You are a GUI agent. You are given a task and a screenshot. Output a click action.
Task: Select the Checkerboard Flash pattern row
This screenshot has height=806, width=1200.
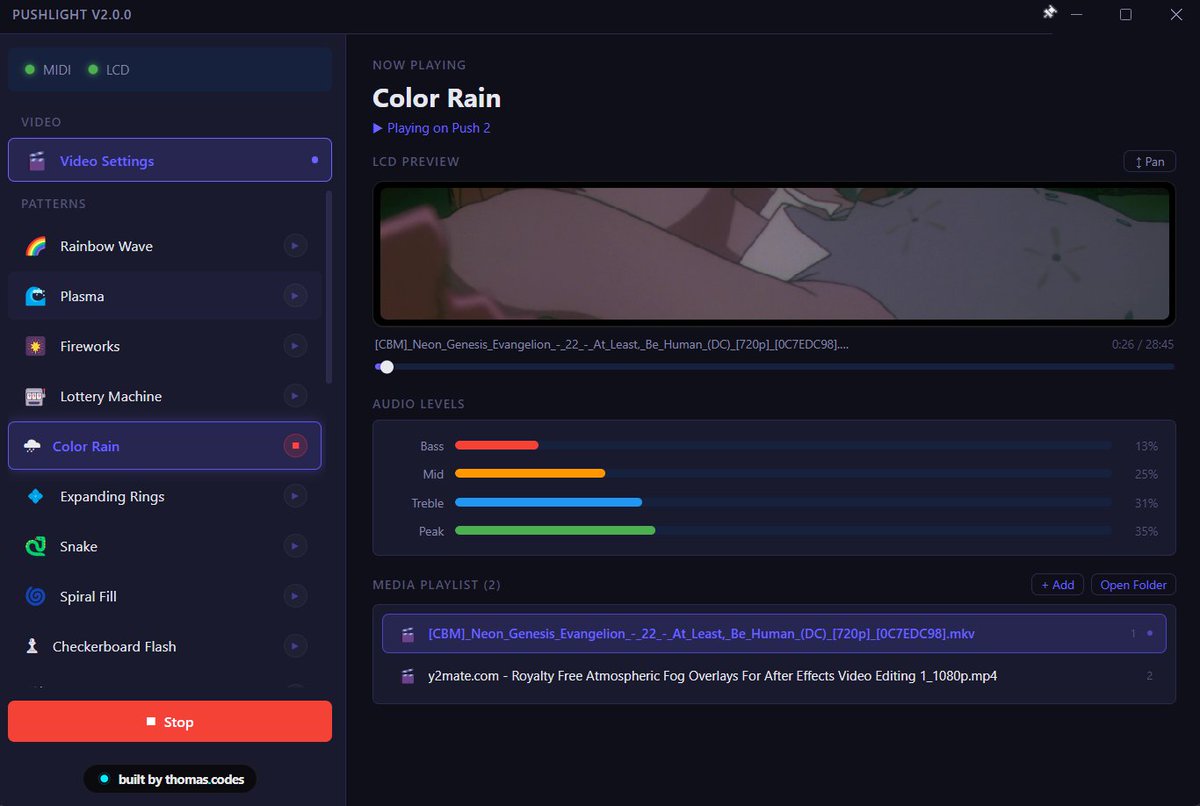(165, 646)
